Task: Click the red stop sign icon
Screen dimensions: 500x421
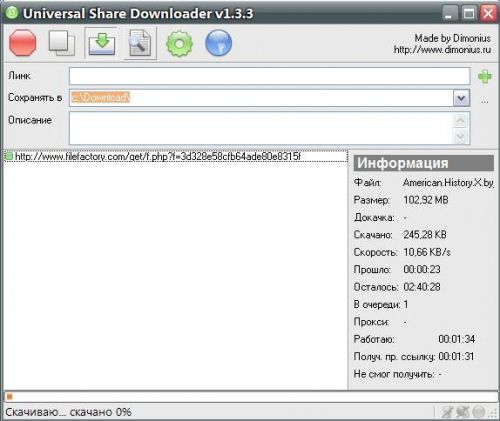Action: pos(23,43)
